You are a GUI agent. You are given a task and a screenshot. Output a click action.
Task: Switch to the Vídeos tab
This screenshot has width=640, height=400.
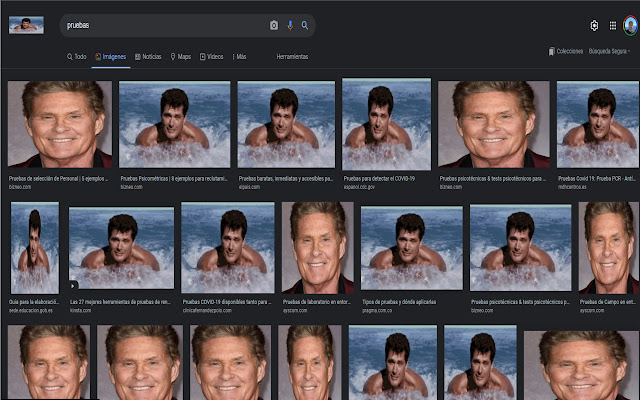click(211, 57)
